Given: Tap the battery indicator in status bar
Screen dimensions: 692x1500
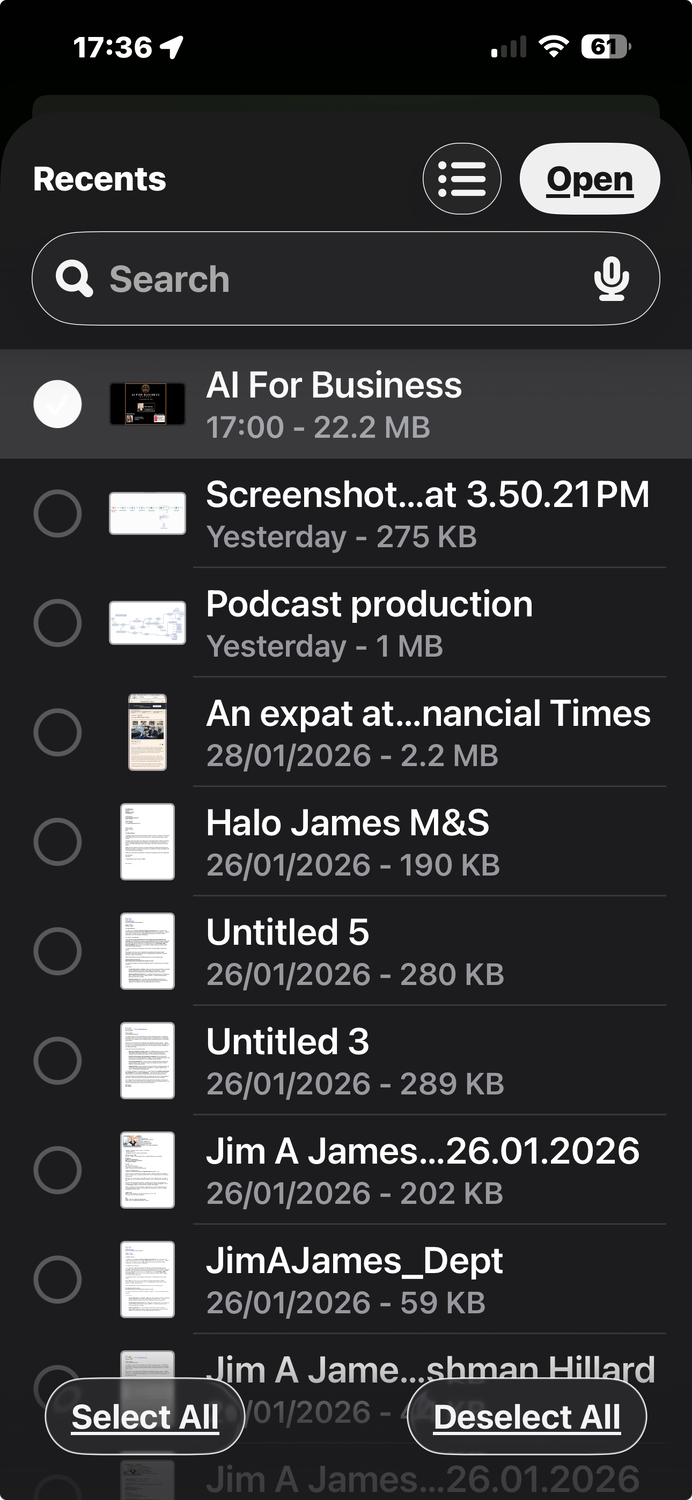Looking at the screenshot, I should [x=606, y=47].
